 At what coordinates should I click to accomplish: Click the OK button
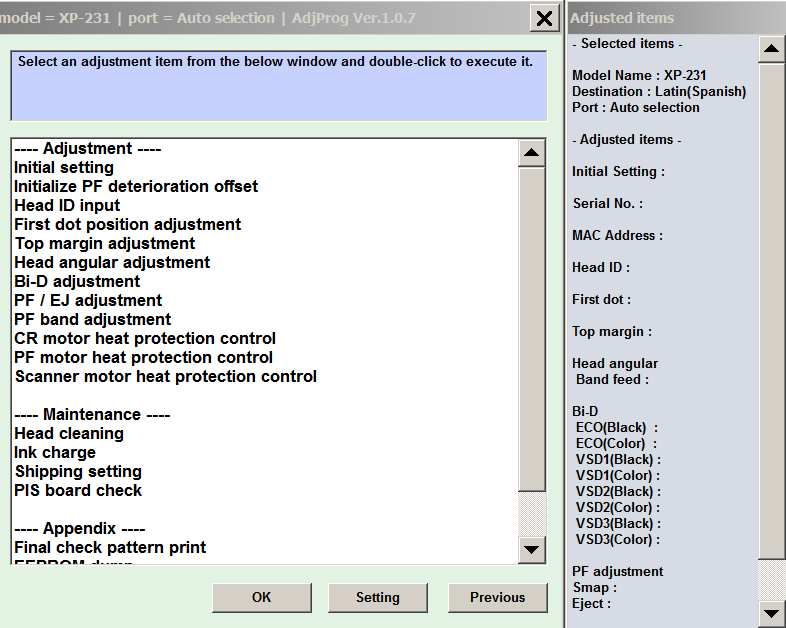262,597
